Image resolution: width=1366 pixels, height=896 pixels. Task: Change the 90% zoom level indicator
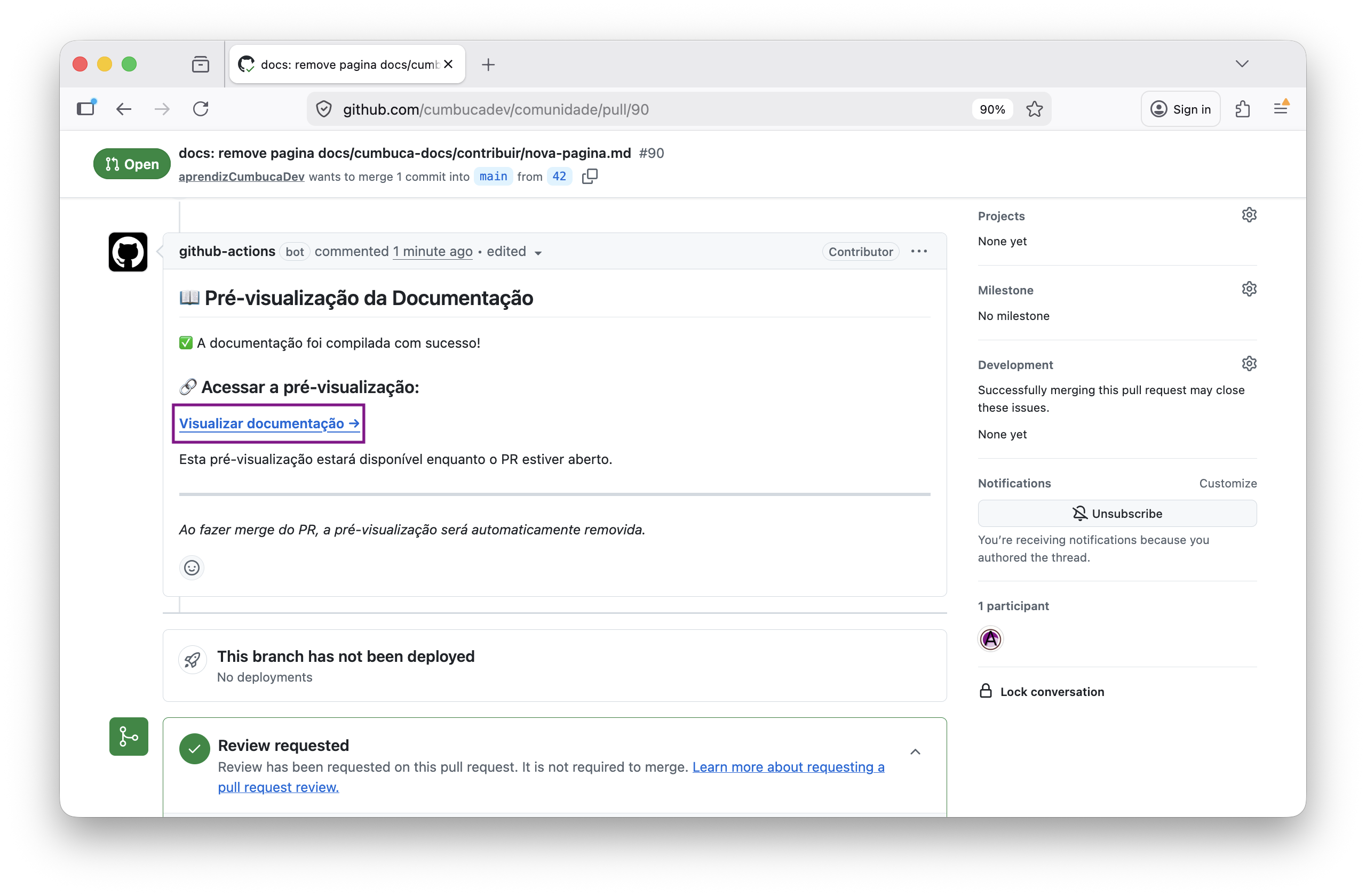tap(992, 109)
